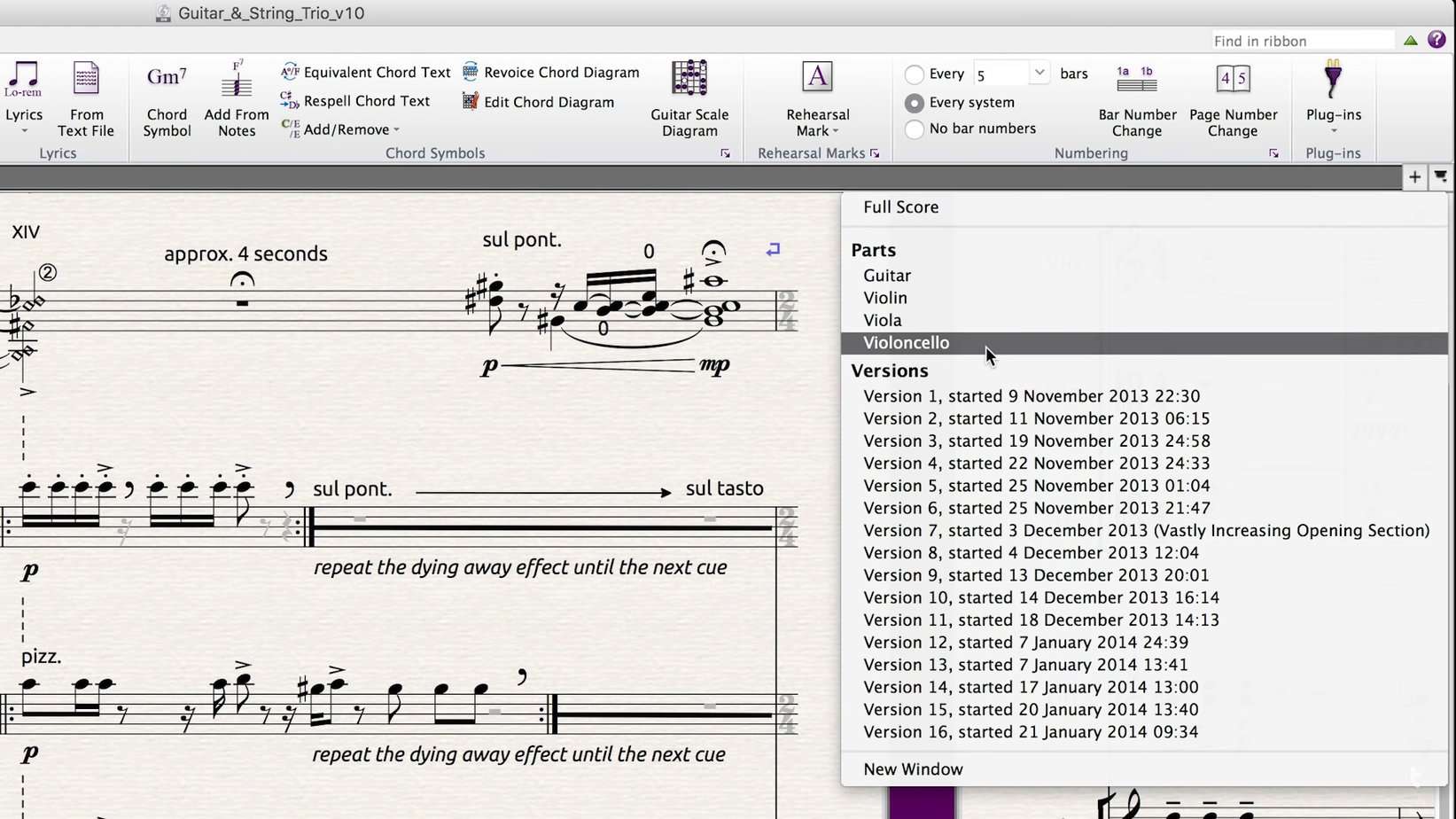Enable numbering every 5 bars
Viewport: 1456px width, 819px height.
pos(914,74)
